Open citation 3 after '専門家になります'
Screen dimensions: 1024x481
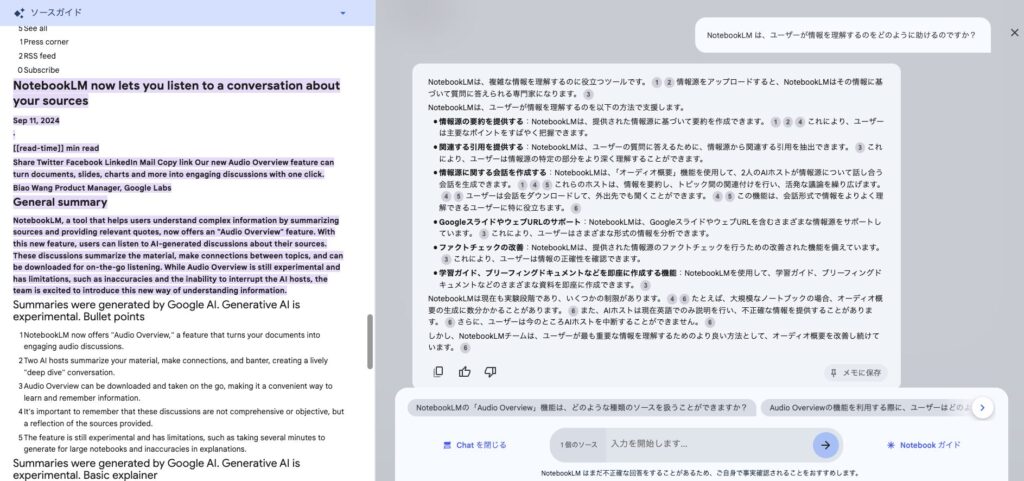[x=588, y=95]
